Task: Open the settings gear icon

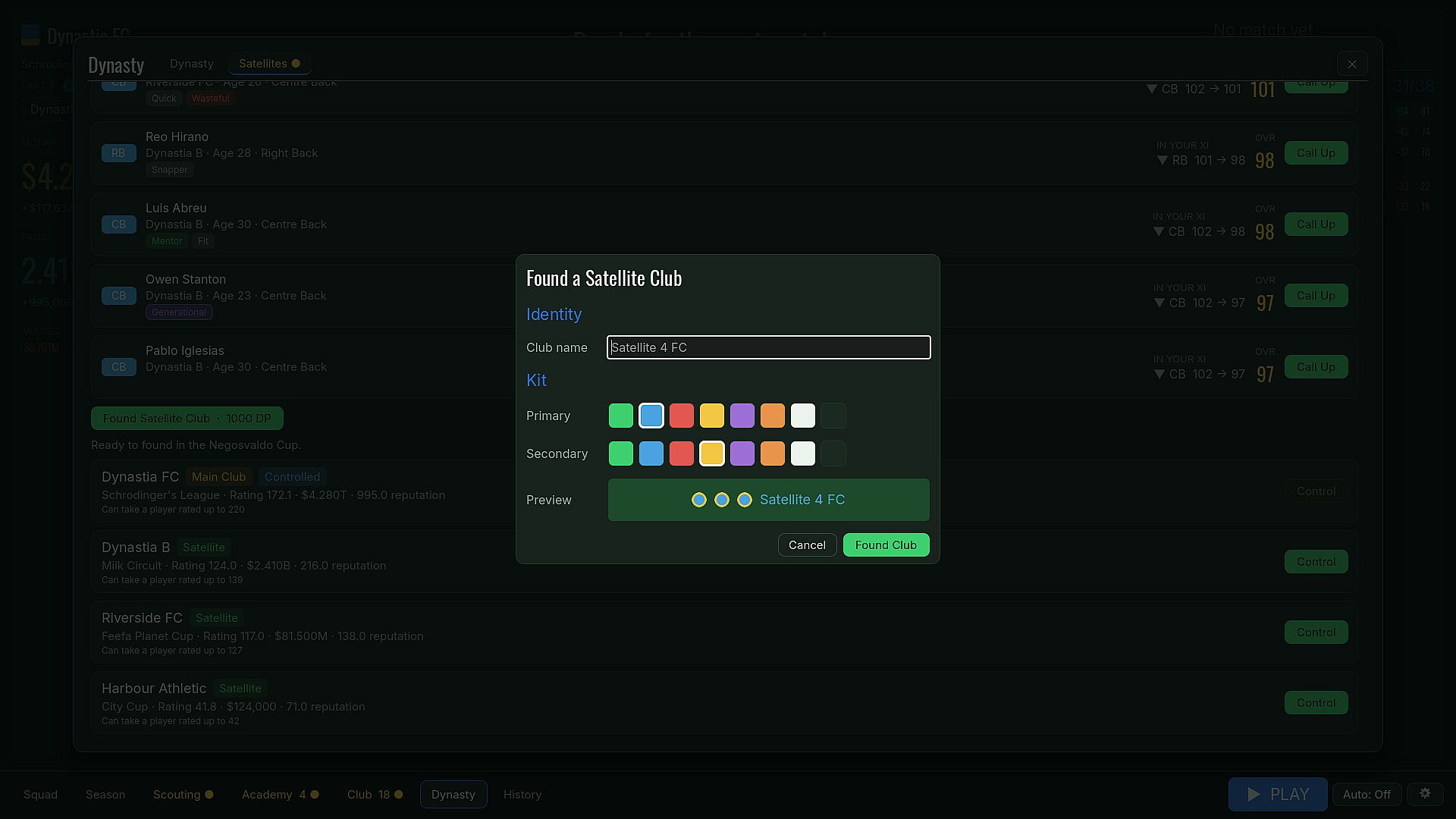Action: pos(1425,794)
